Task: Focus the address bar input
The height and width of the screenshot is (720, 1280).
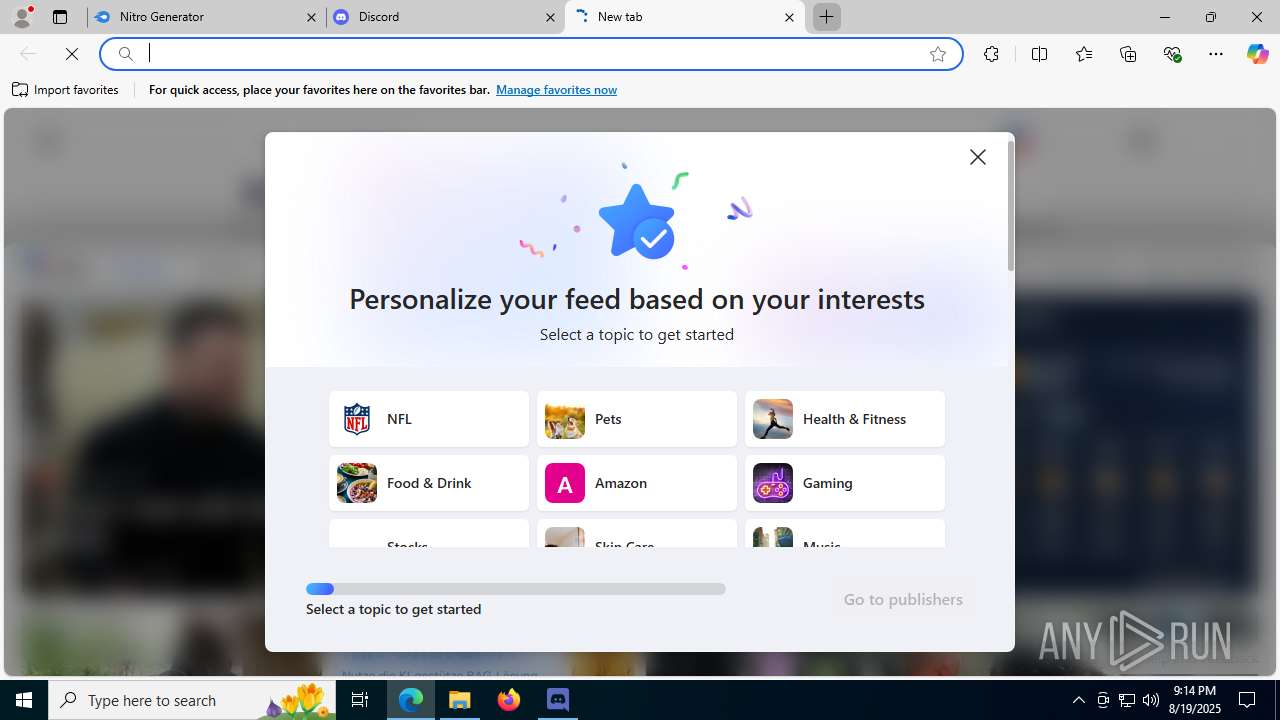Action: tap(530, 54)
